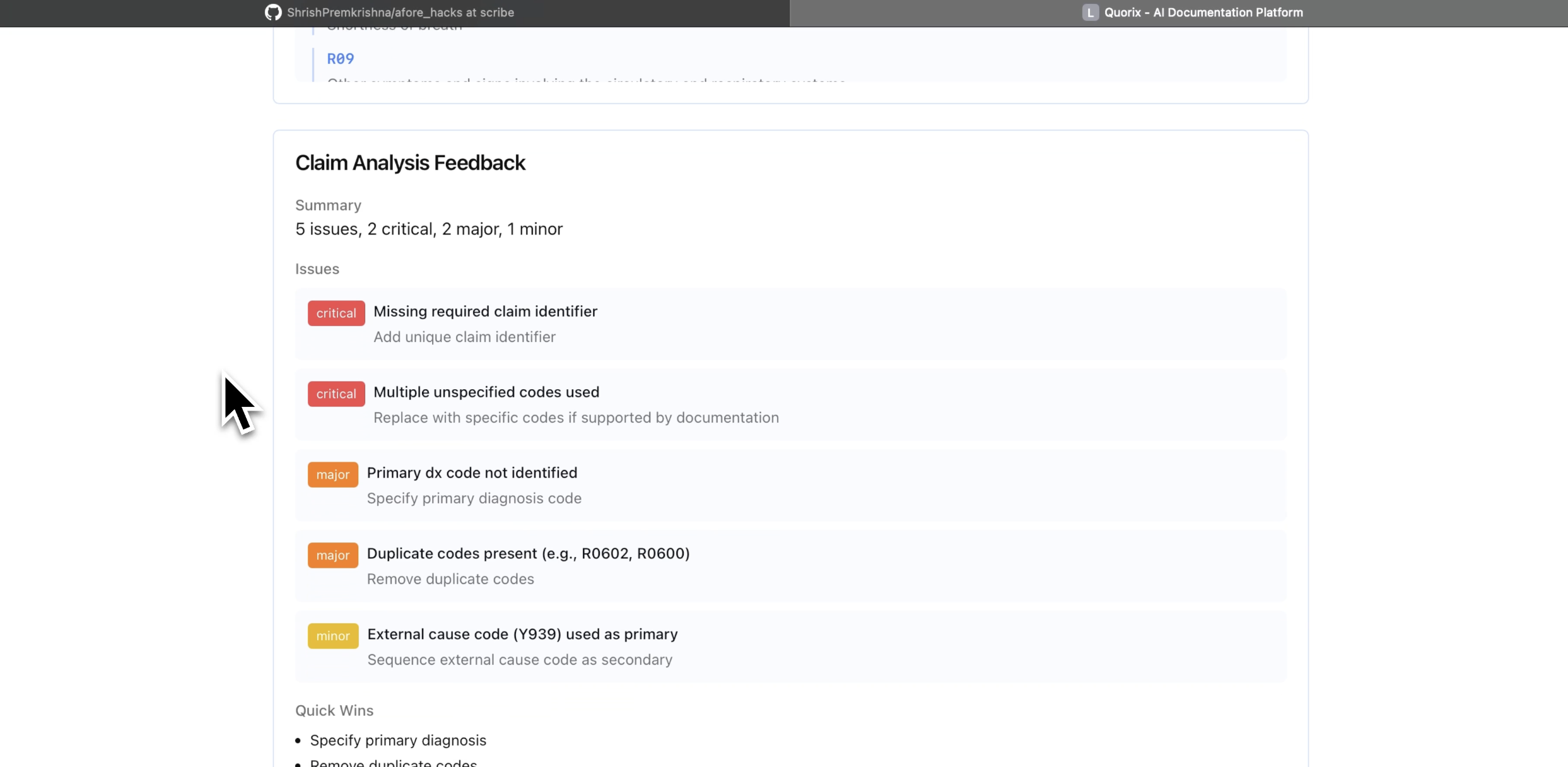Switch to Quorix AI Documentation Platform tab

[1203, 13]
